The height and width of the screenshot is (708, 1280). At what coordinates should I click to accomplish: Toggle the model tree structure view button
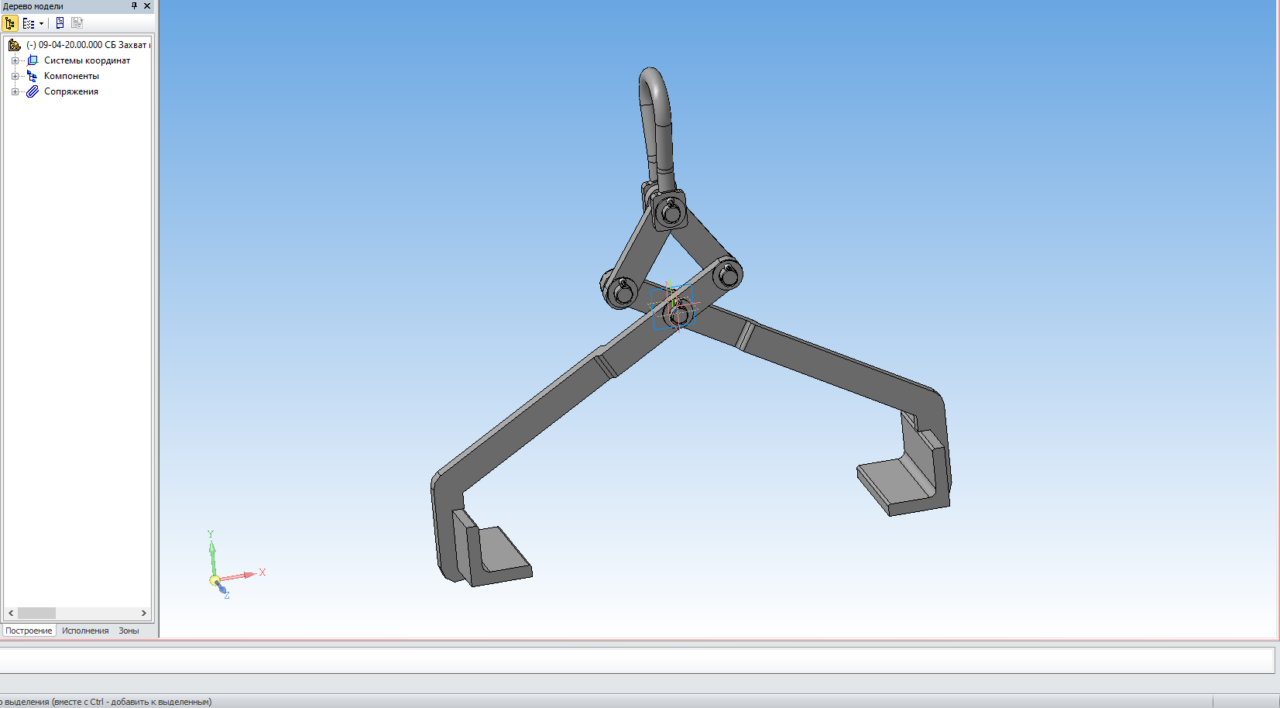9,23
